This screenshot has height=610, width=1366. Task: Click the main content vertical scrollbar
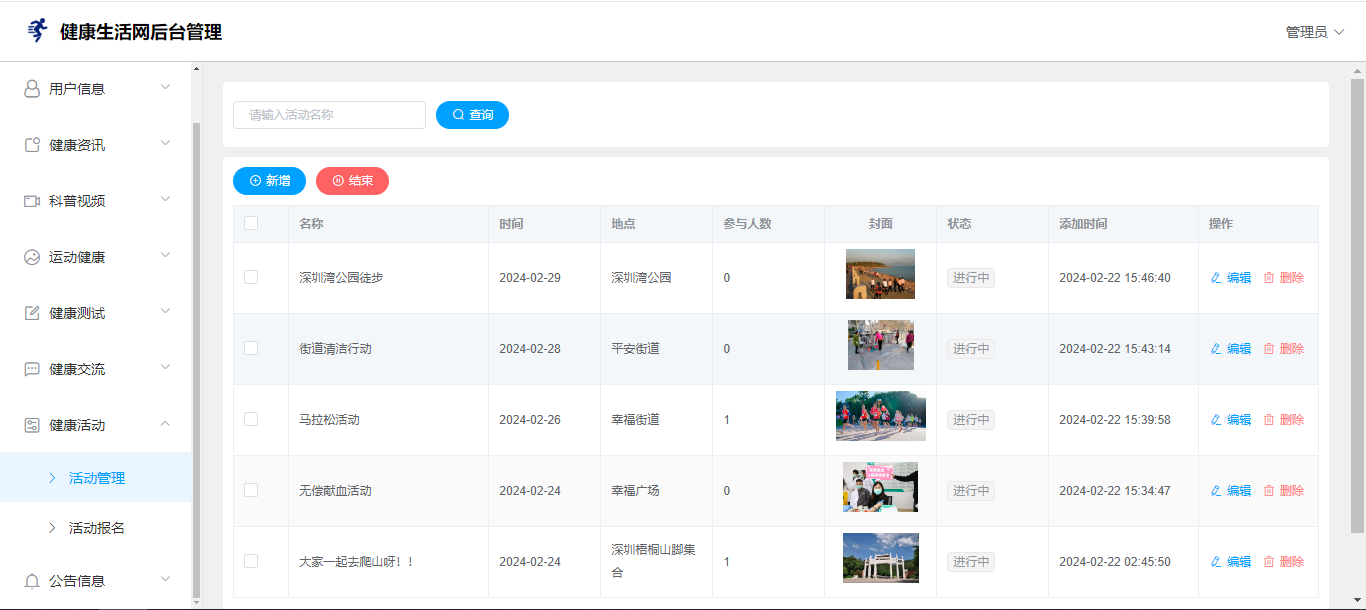(x=1357, y=300)
